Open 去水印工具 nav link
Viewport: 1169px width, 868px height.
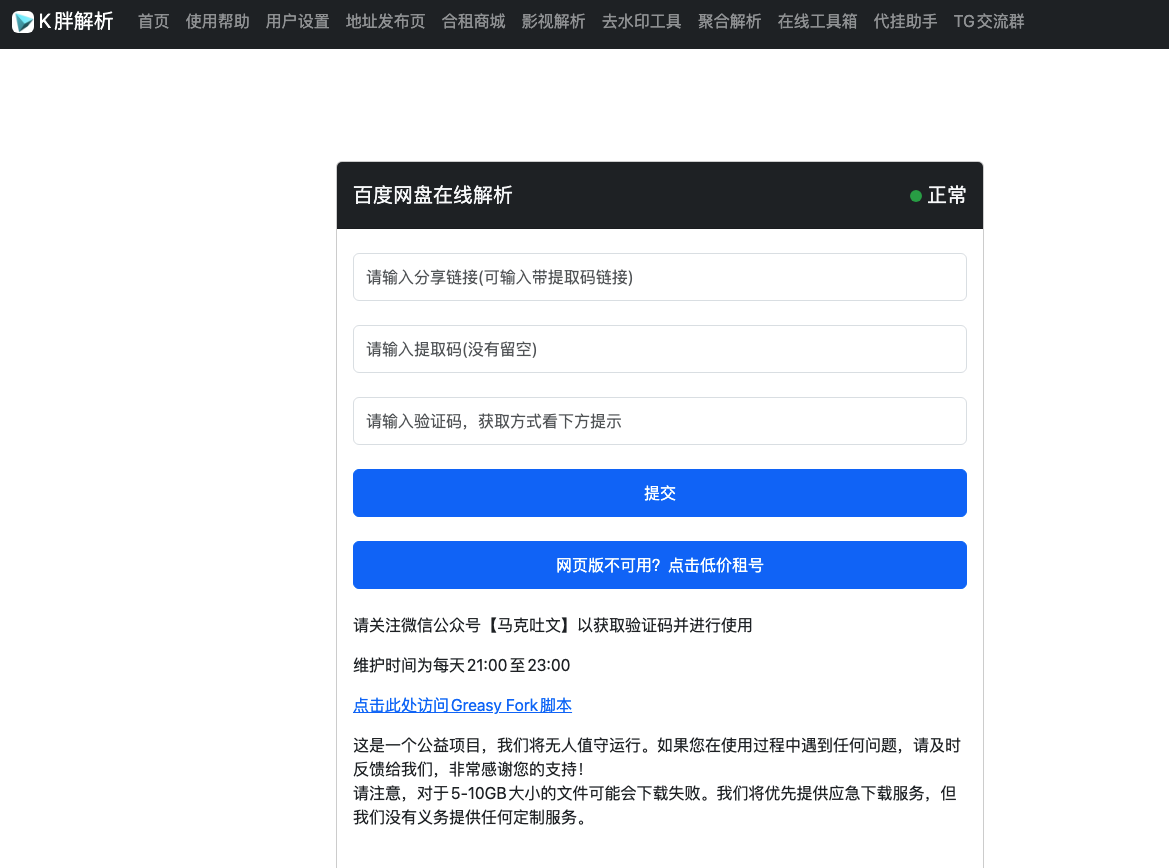641,22
